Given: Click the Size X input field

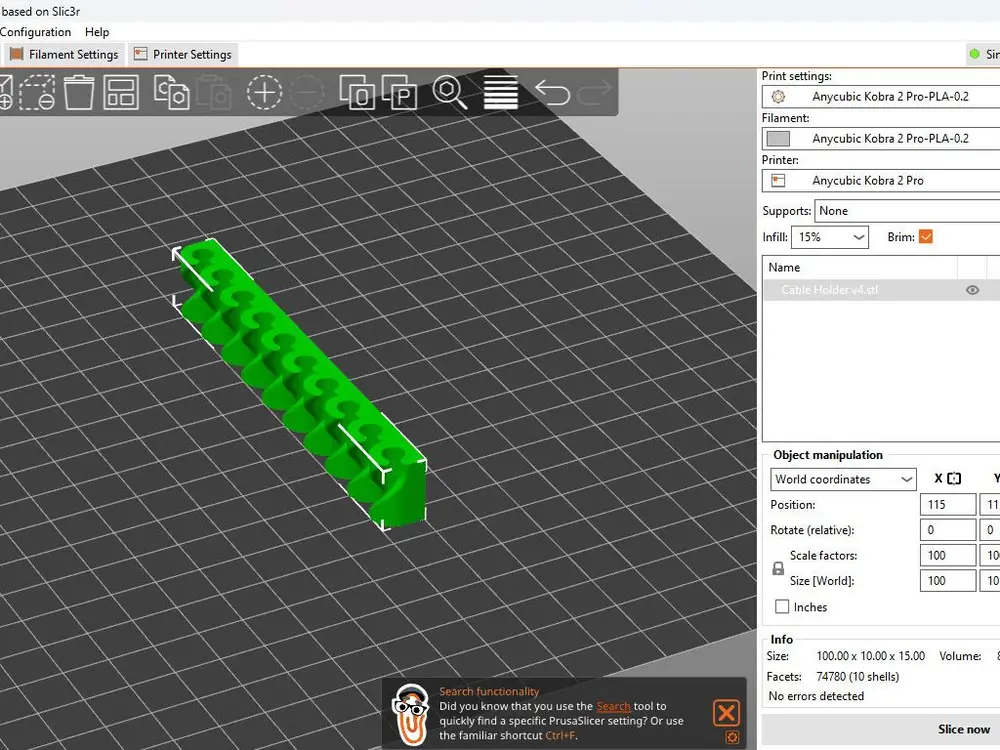Looking at the screenshot, I should point(948,581).
